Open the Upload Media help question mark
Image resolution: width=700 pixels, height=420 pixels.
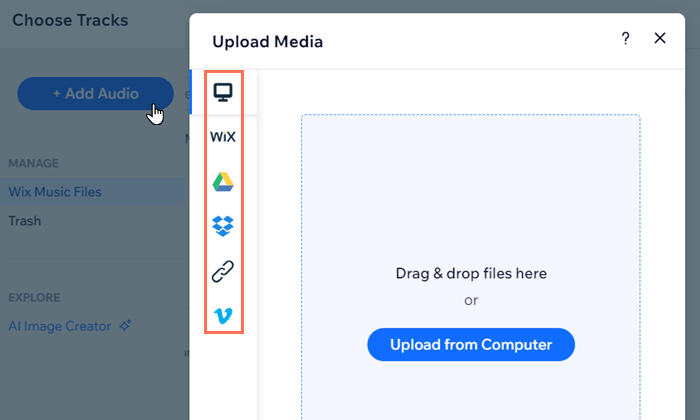tap(625, 38)
